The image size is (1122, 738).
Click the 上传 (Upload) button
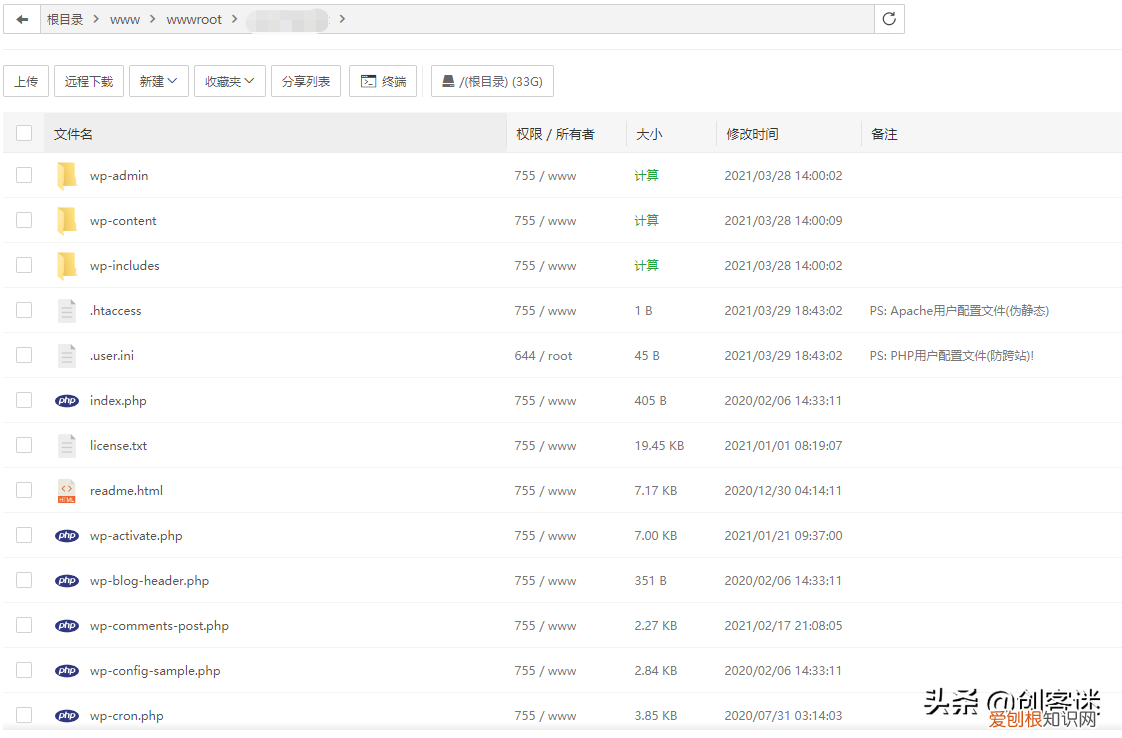(x=26, y=82)
